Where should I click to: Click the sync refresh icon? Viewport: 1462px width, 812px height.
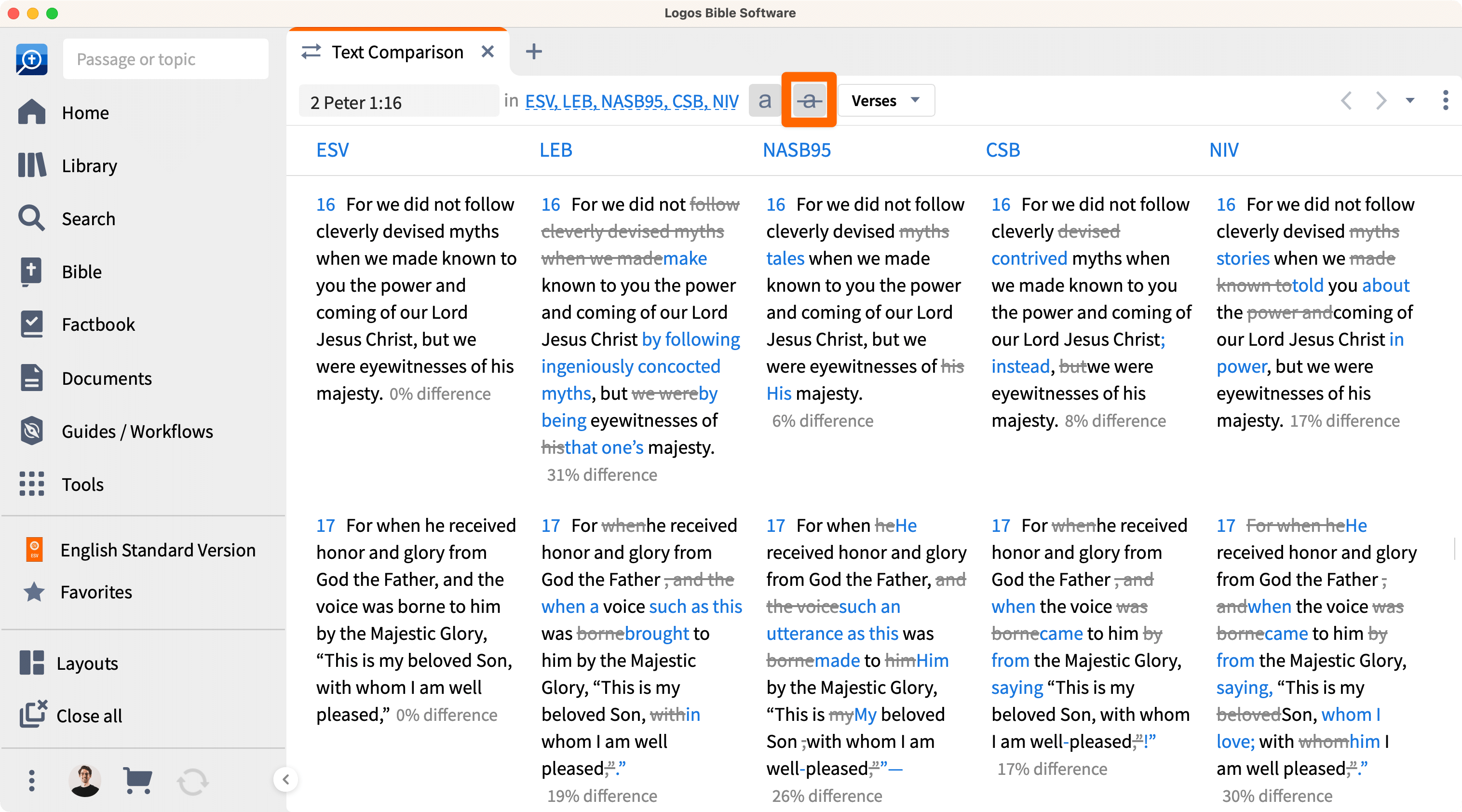pos(193,782)
